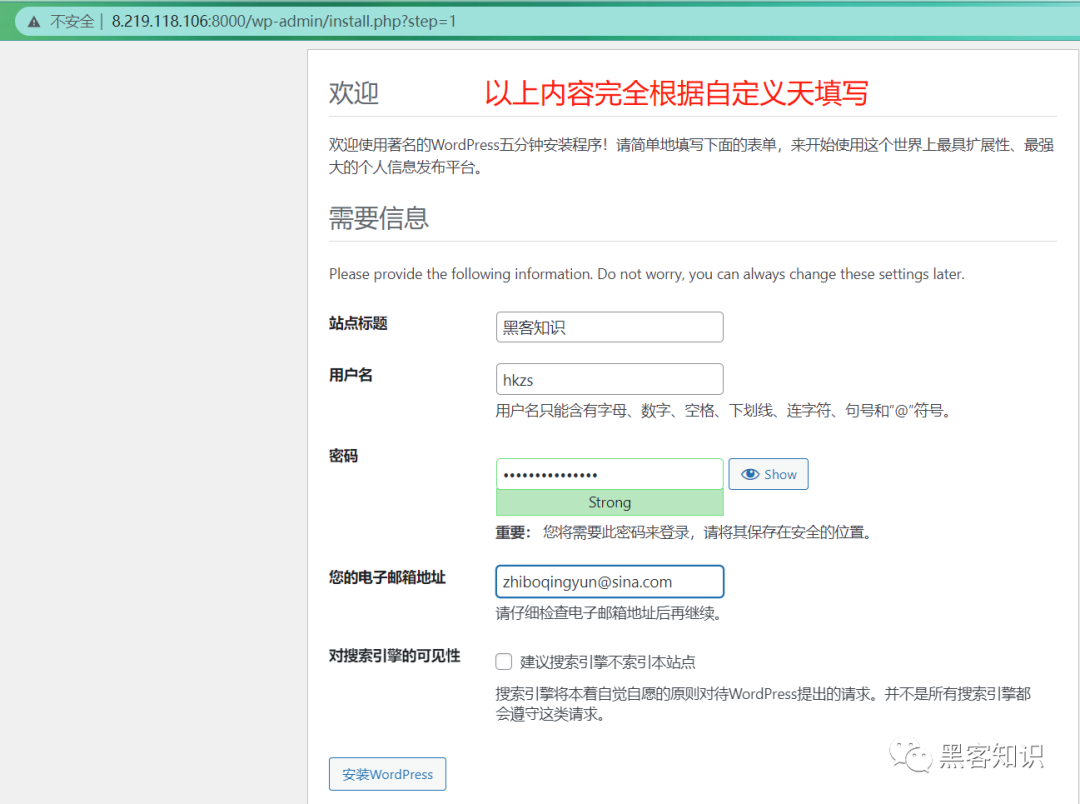Click the password input field
The height and width of the screenshot is (804, 1080).
coord(610,474)
